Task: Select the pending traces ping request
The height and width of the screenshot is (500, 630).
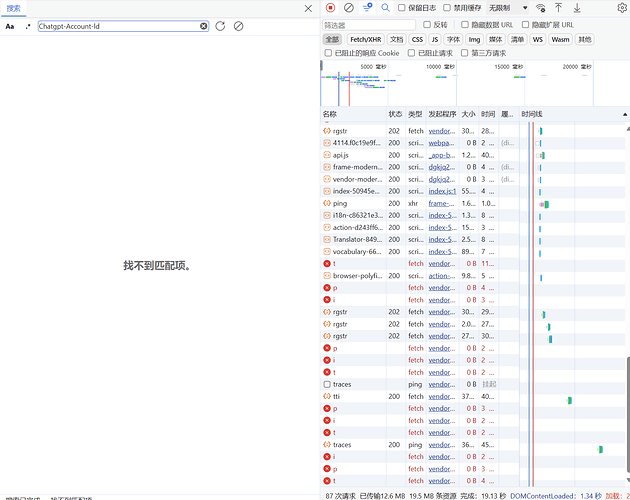Action: coord(420,384)
